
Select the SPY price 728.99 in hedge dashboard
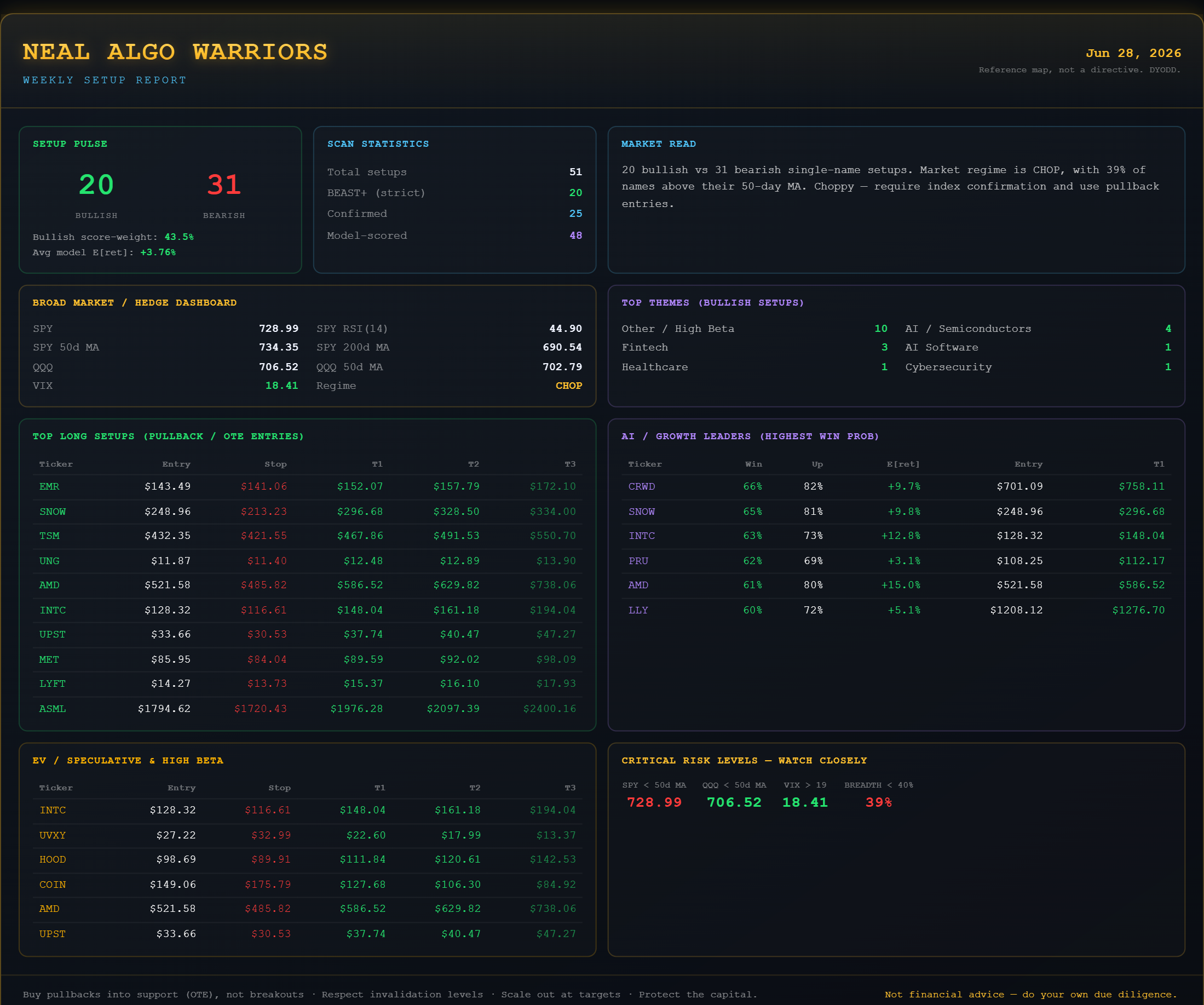click(x=279, y=328)
